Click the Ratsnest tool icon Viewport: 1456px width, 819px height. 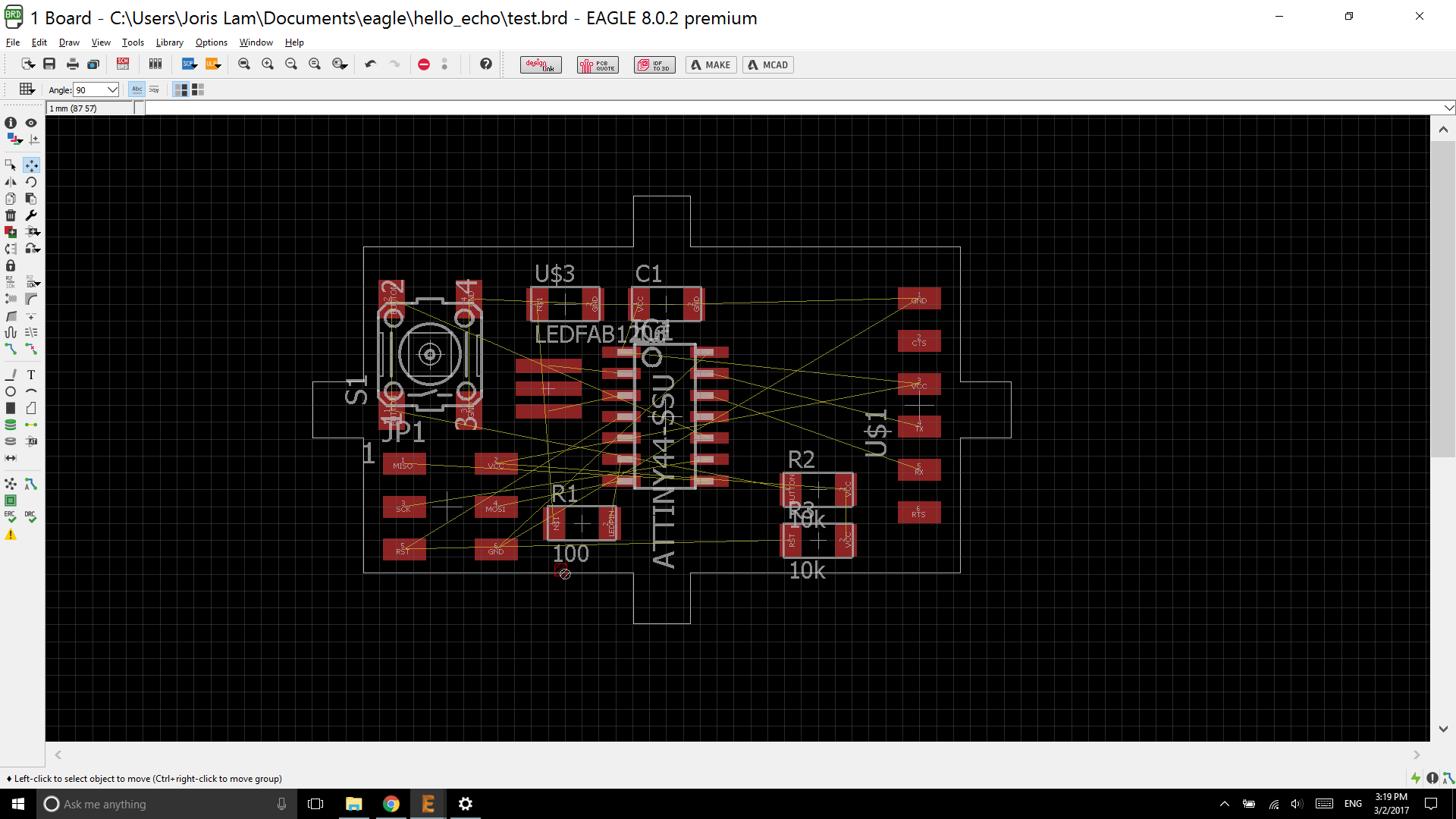(x=11, y=484)
